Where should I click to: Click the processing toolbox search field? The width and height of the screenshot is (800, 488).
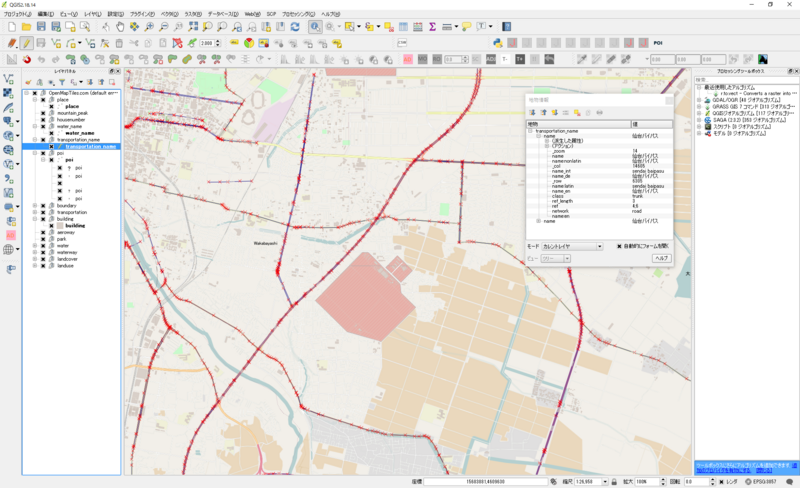(x=746, y=80)
